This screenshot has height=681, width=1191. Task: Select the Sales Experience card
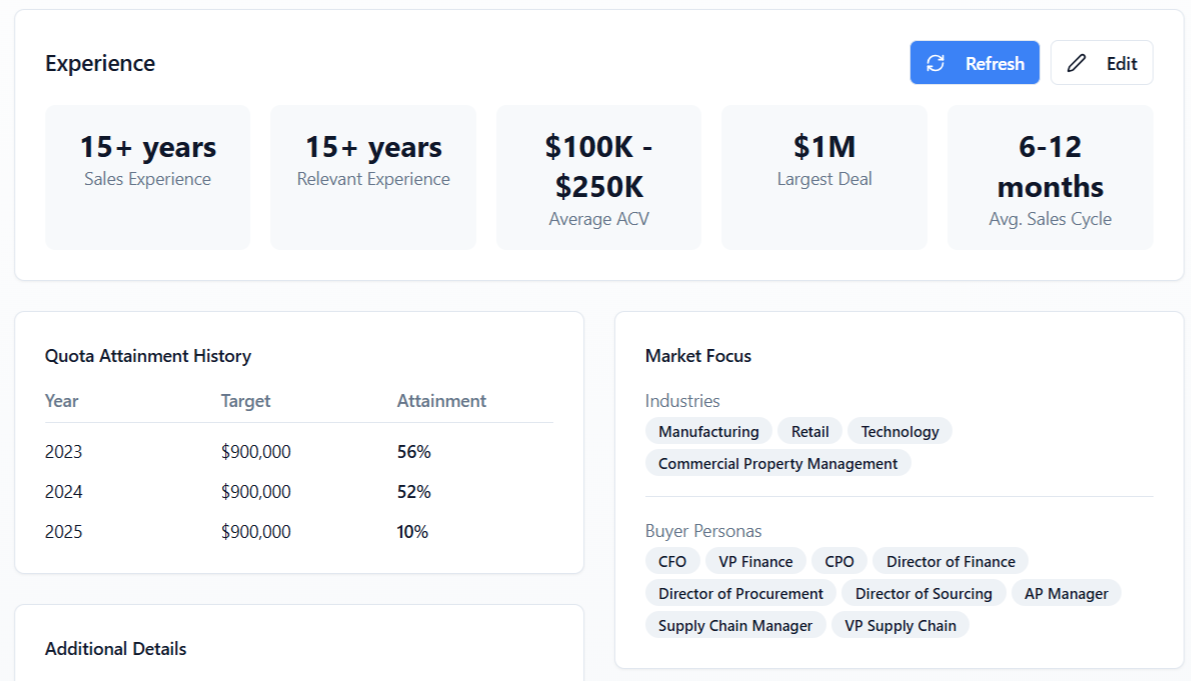point(147,178)
